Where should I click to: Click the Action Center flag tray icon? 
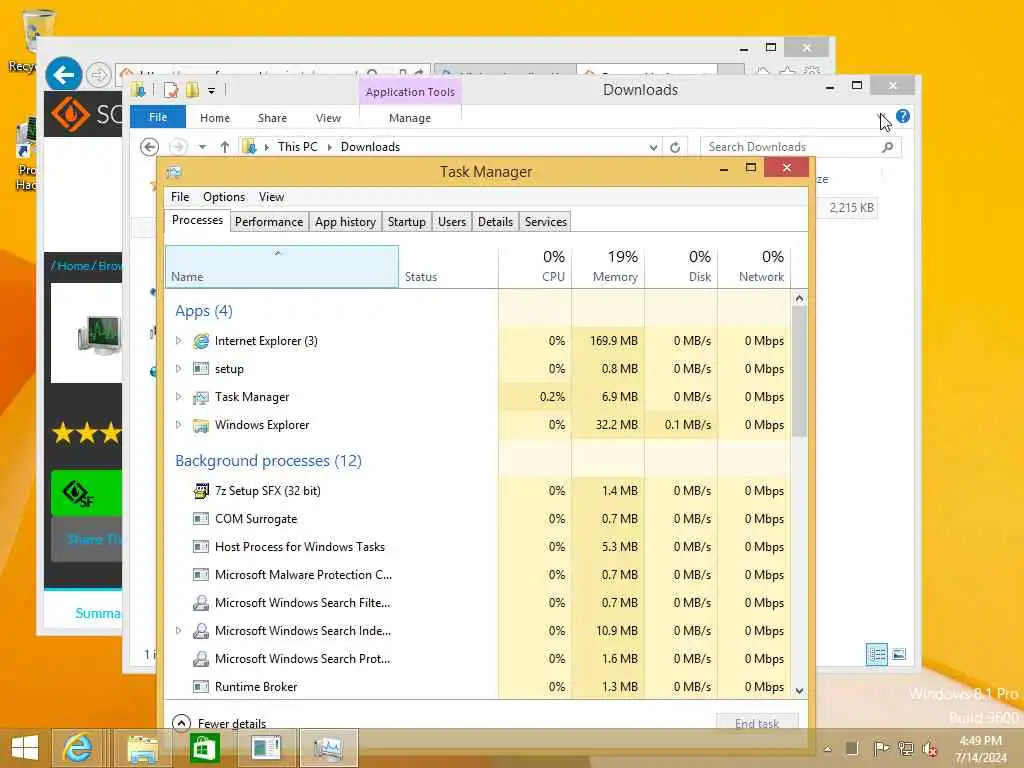tap(880, 748)
